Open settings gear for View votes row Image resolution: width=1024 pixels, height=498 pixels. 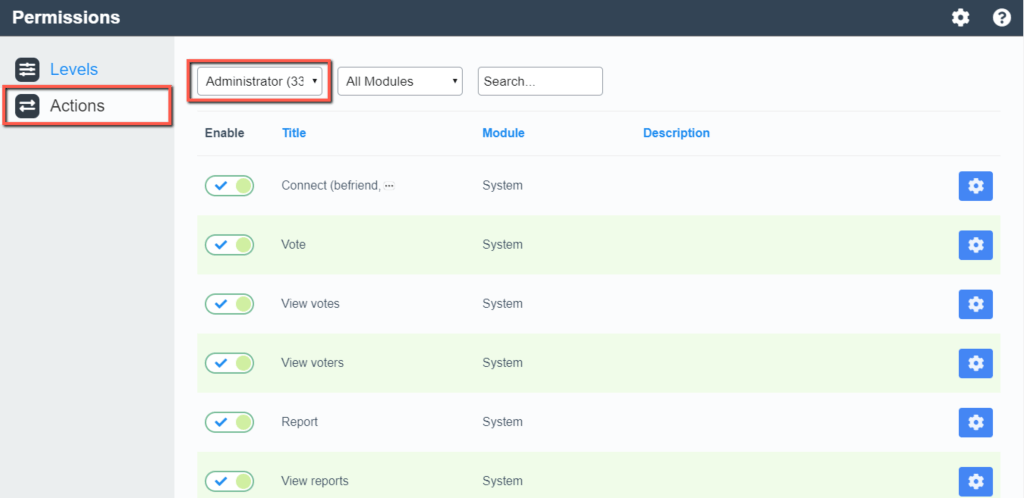point(976,304)
